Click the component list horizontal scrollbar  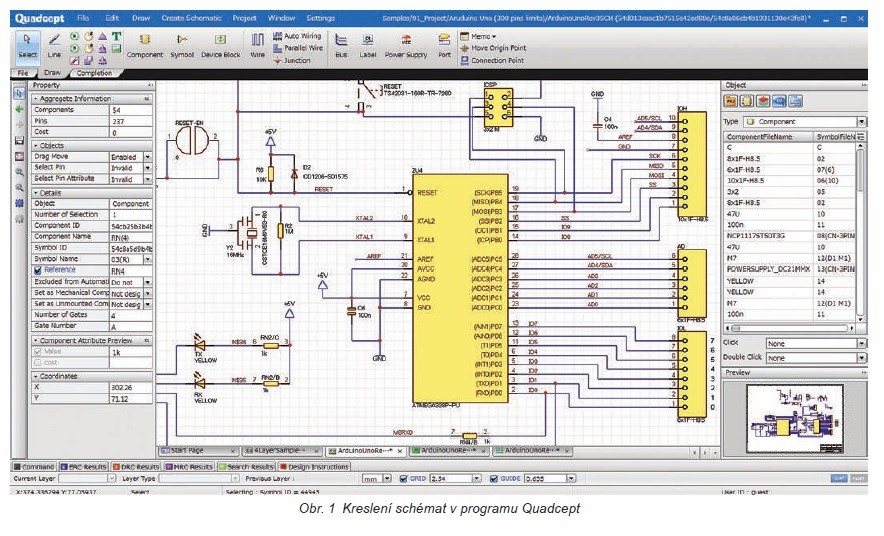(789, 328)
